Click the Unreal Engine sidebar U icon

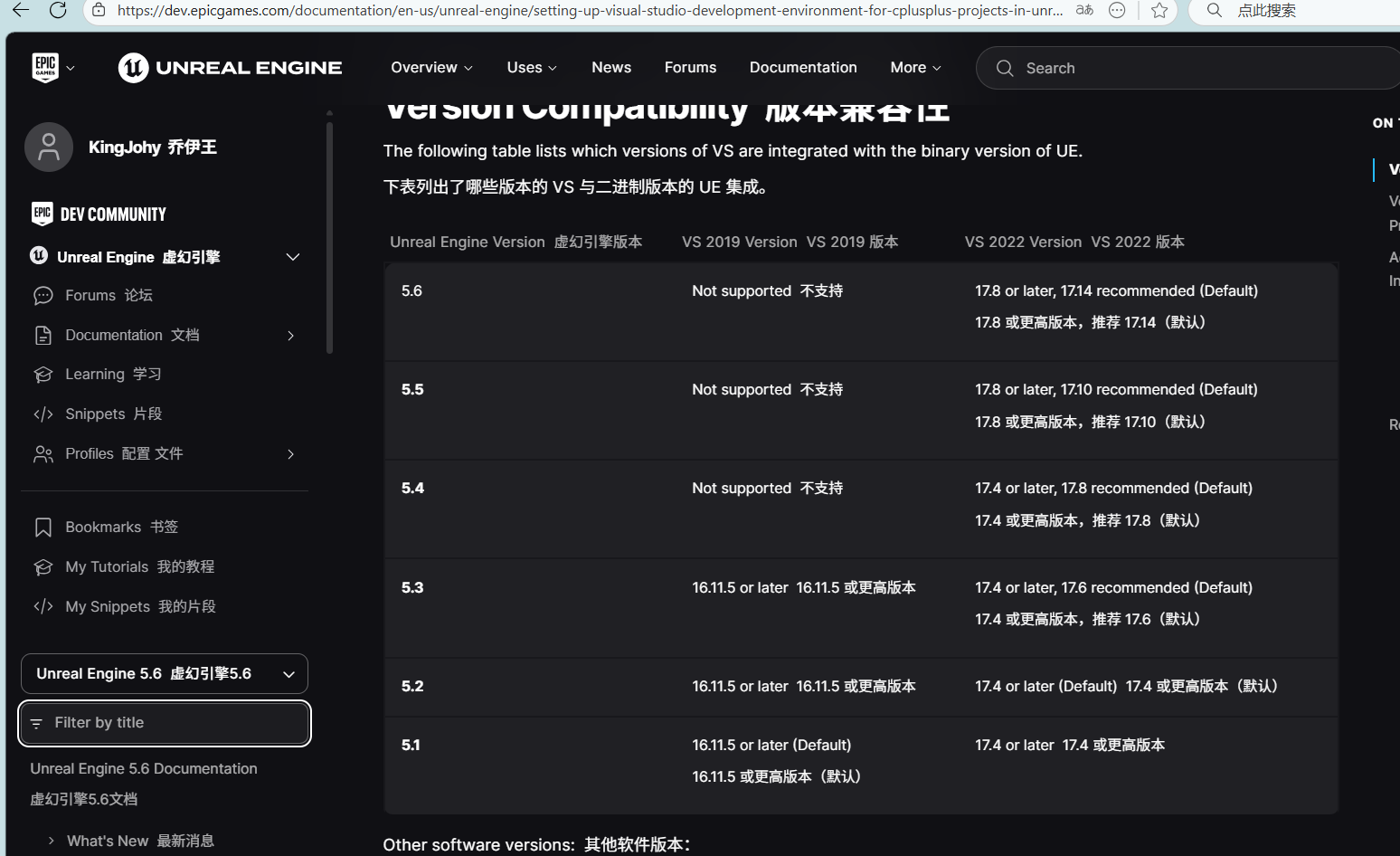pyautogui.click(x=39, y=255)
